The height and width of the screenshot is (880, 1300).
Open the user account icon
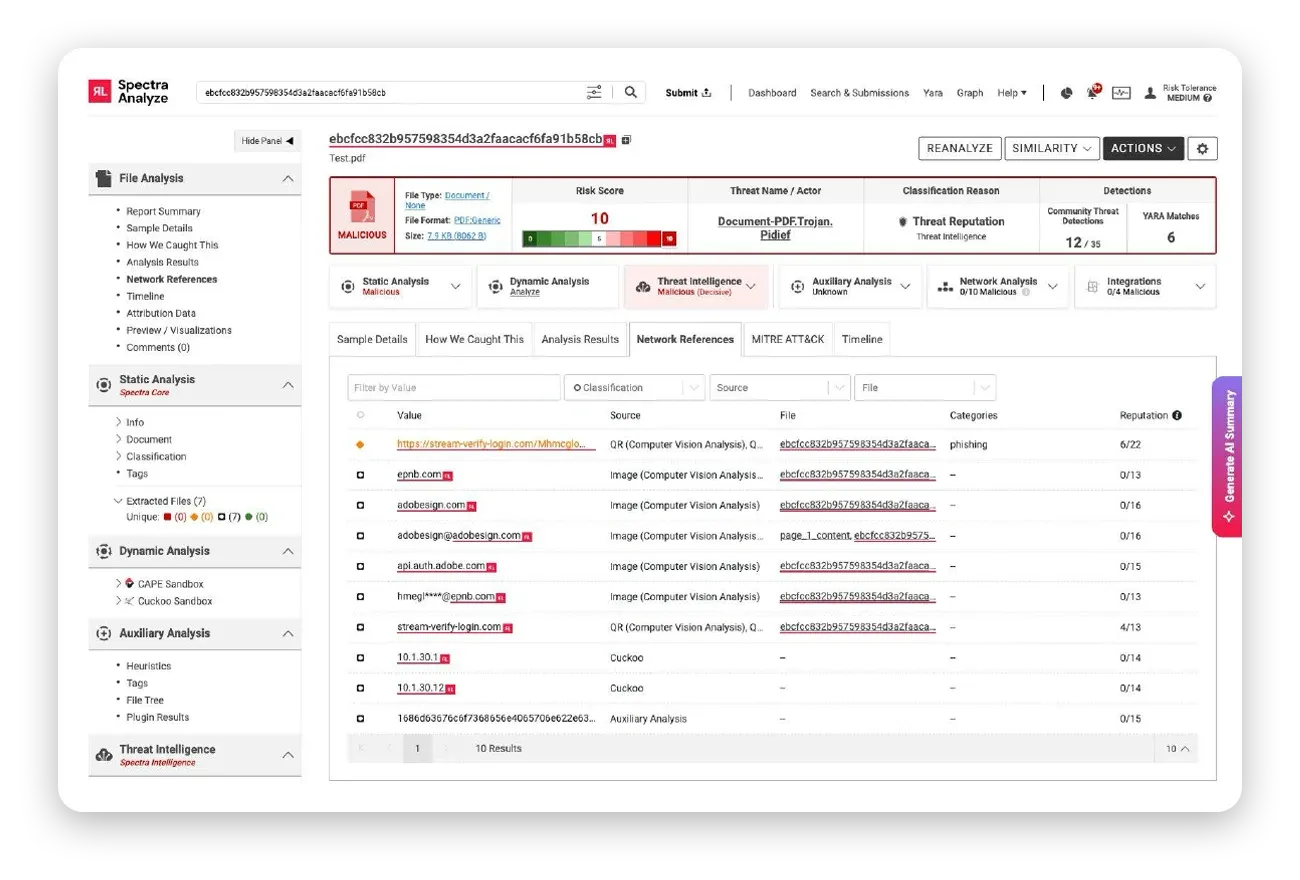point(1152,91)
